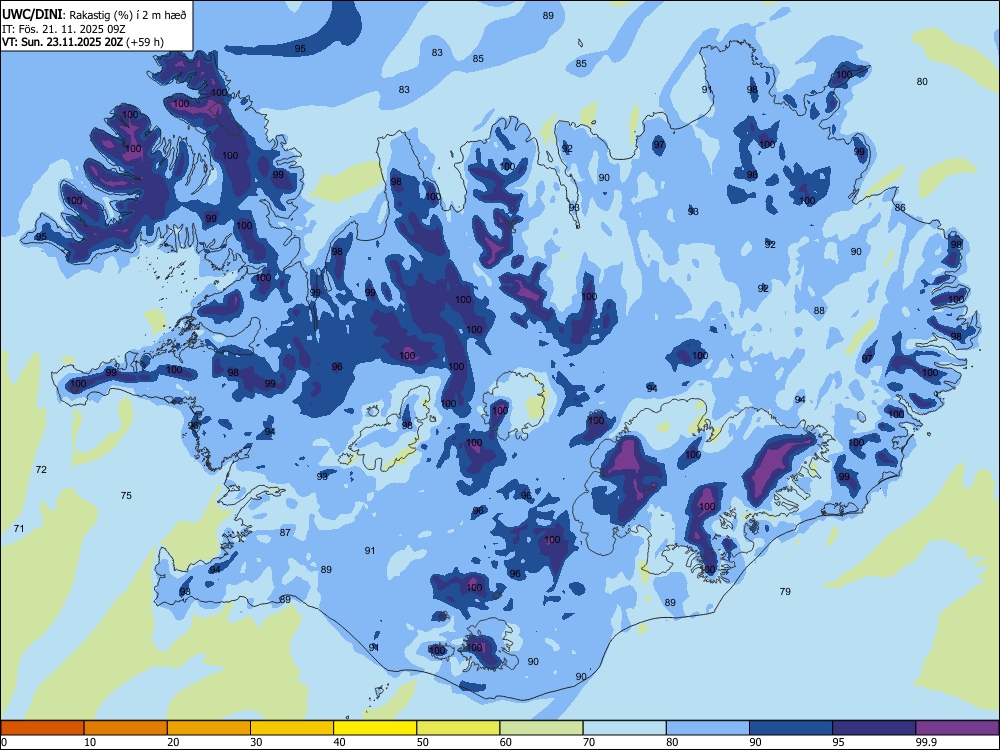Click the 'VT: Sun. 23.11.2025 20Z (+59 h)' line

[82, 42]
